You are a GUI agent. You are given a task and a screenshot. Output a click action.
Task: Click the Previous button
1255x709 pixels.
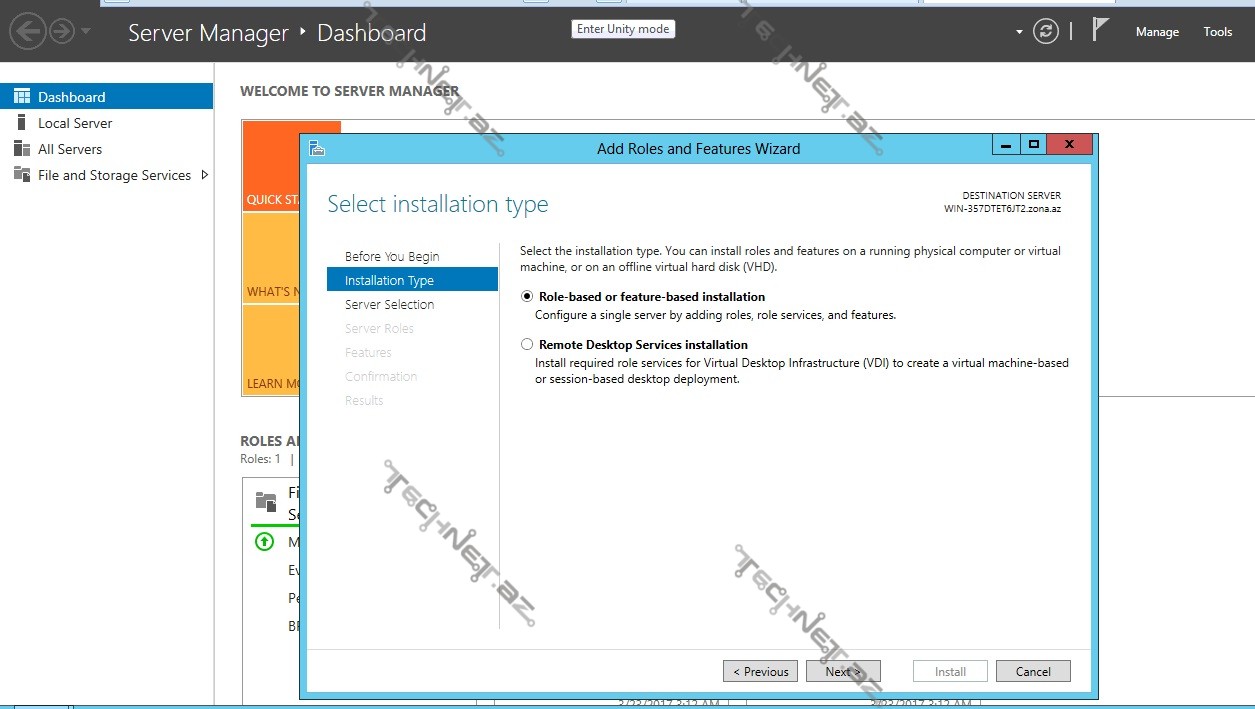(x=761, y=672)
